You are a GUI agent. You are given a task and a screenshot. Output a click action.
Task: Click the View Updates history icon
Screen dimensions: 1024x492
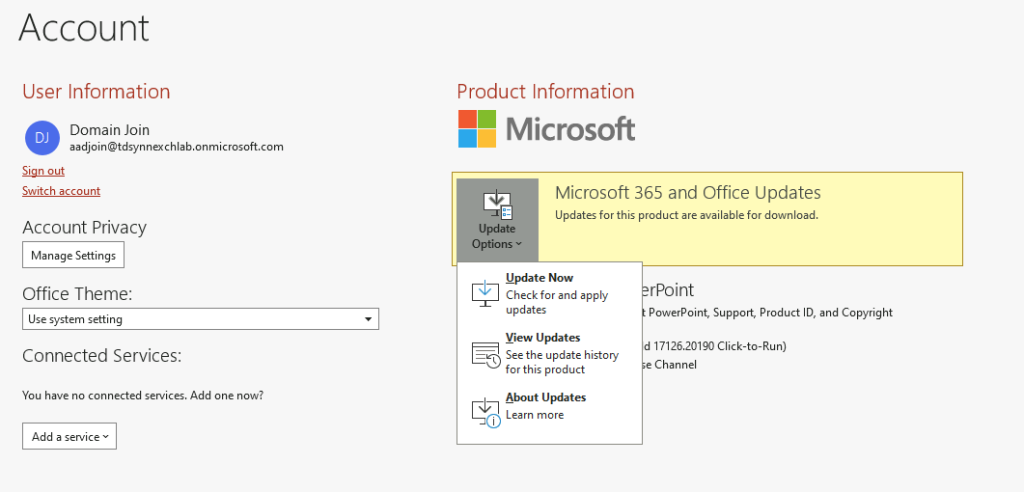(x=485, y=354)
